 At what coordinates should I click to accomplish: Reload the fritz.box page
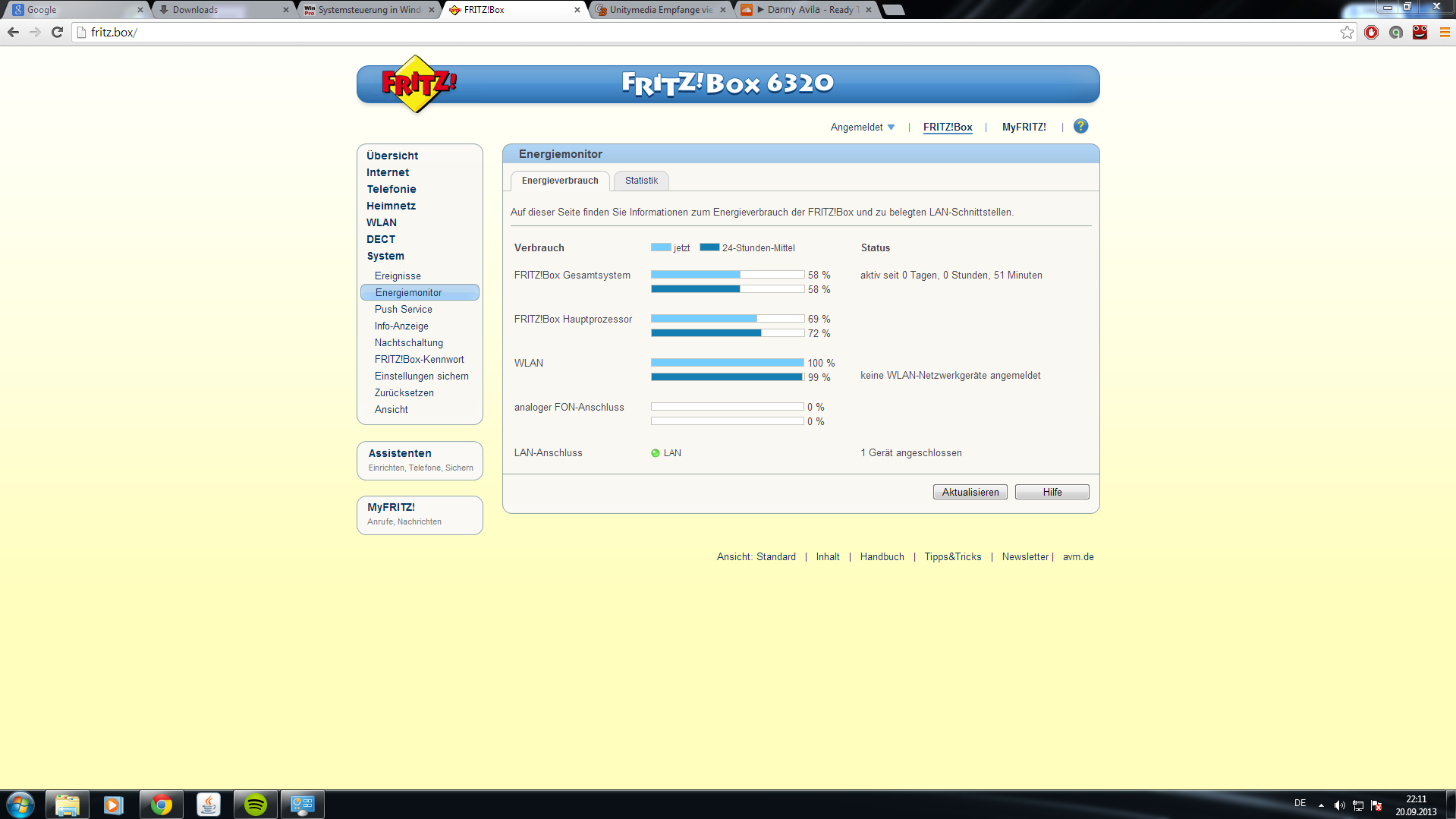[x=57, y=32]
